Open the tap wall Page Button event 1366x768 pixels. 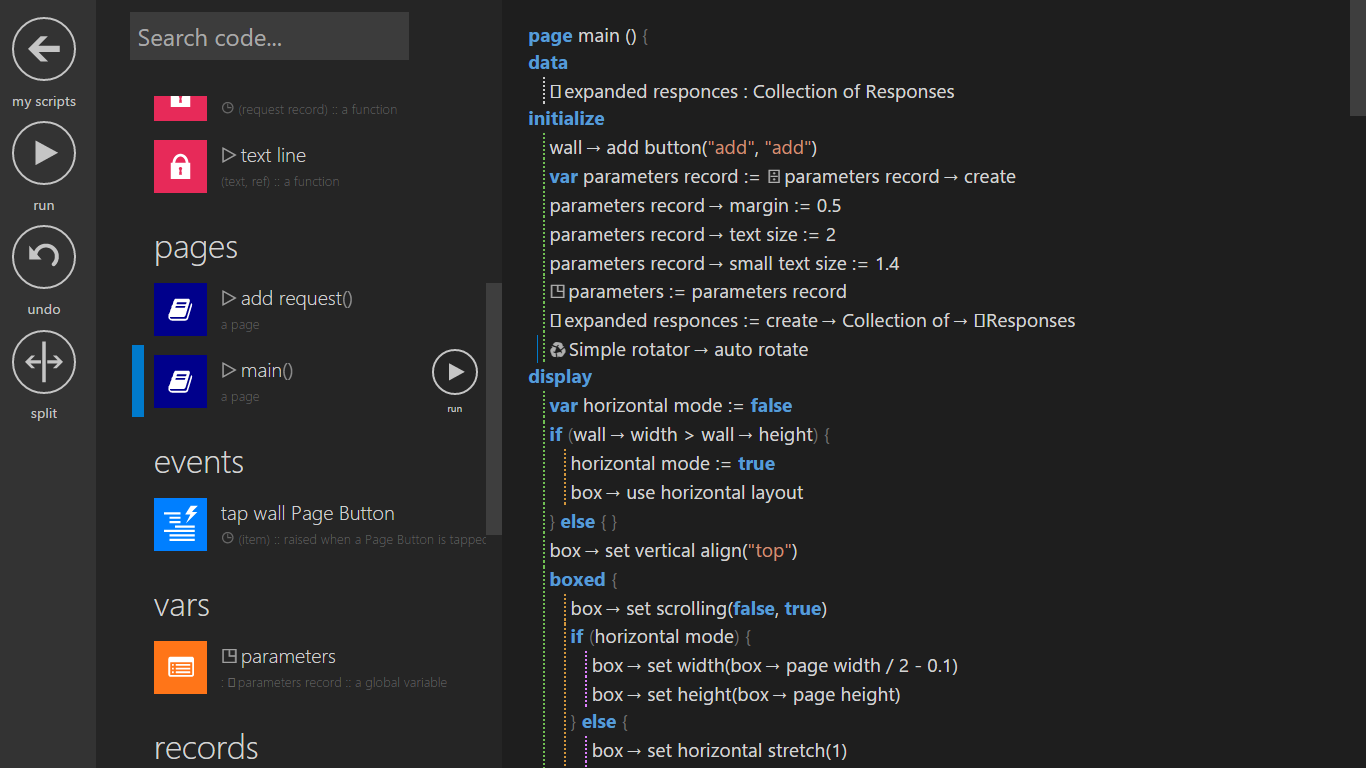point(307,513)
